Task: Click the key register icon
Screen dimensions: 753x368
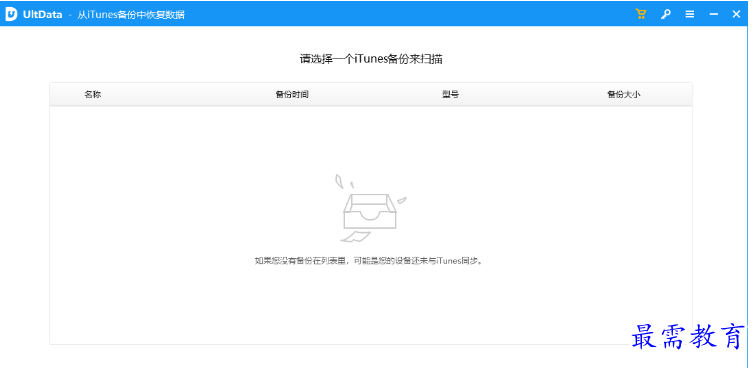Action: 666,14
